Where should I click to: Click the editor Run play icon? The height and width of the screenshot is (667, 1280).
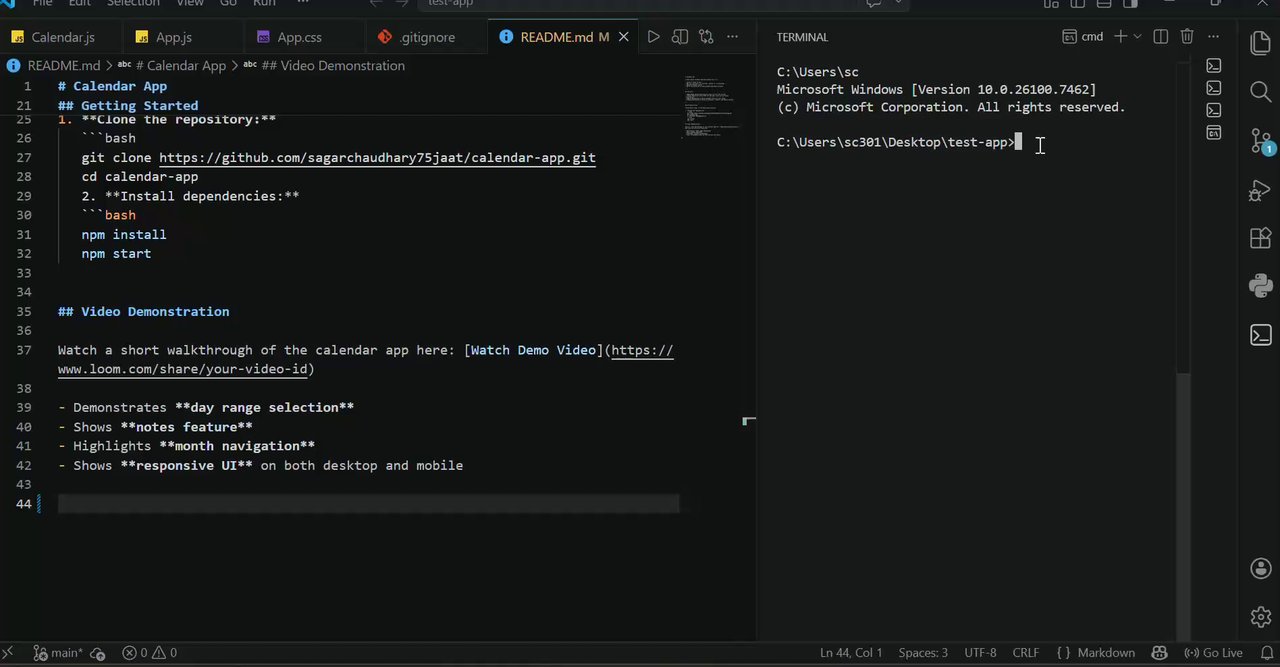coord(653,37)
